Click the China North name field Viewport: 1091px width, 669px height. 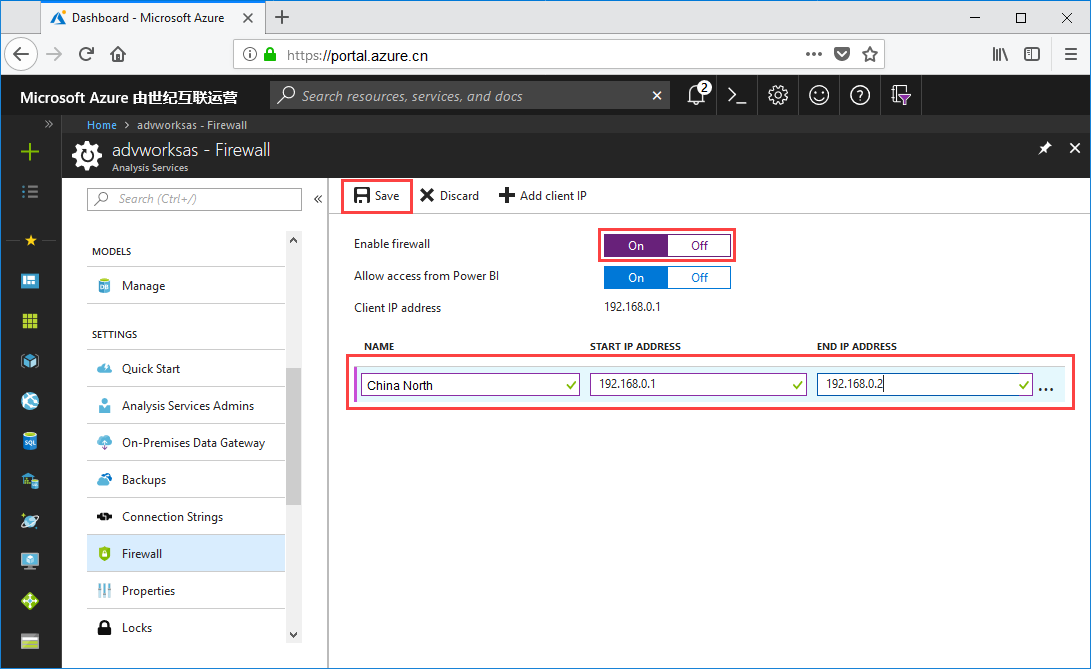pos(470,385)
